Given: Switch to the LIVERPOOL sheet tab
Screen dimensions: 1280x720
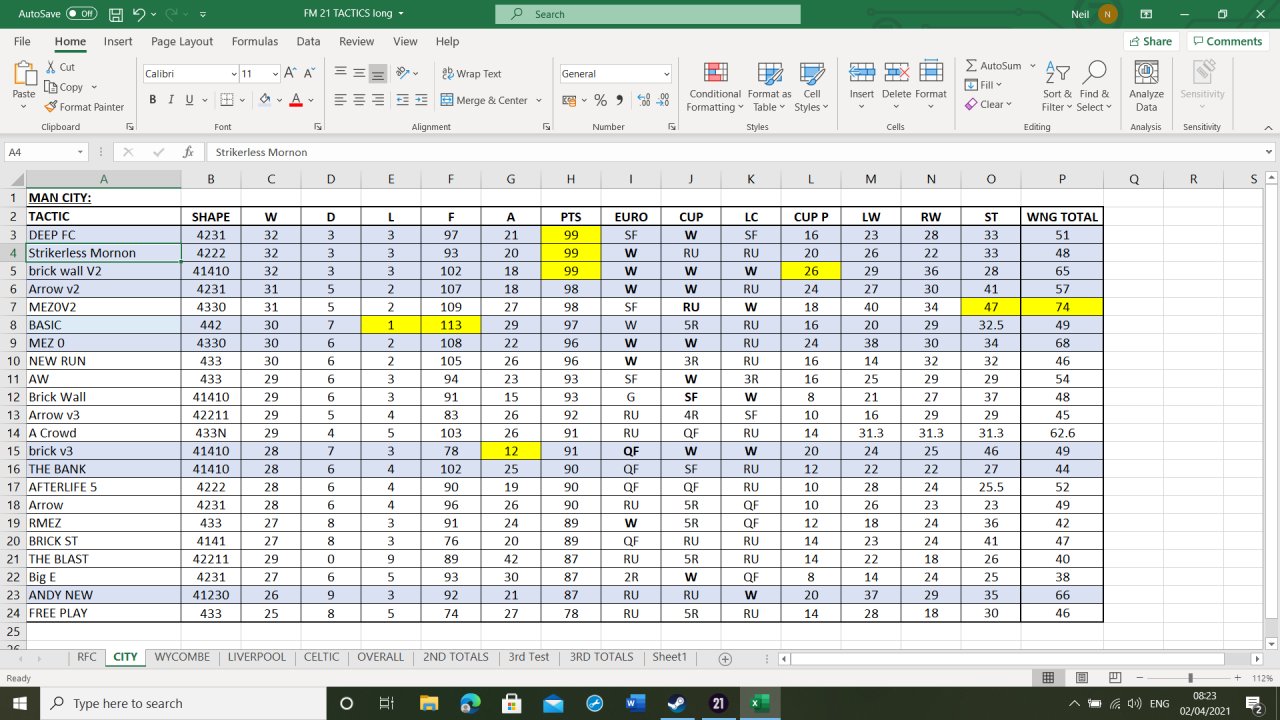Looking at the screenshot, I should coord(257,657).
